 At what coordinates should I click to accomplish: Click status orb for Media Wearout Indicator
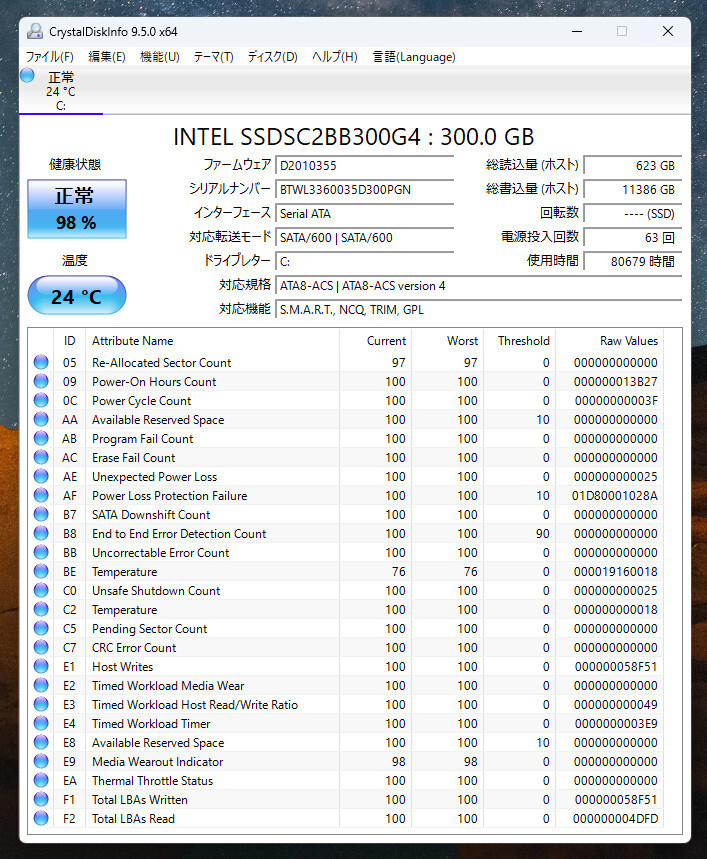pyautogui.click(x=41, y=761)
